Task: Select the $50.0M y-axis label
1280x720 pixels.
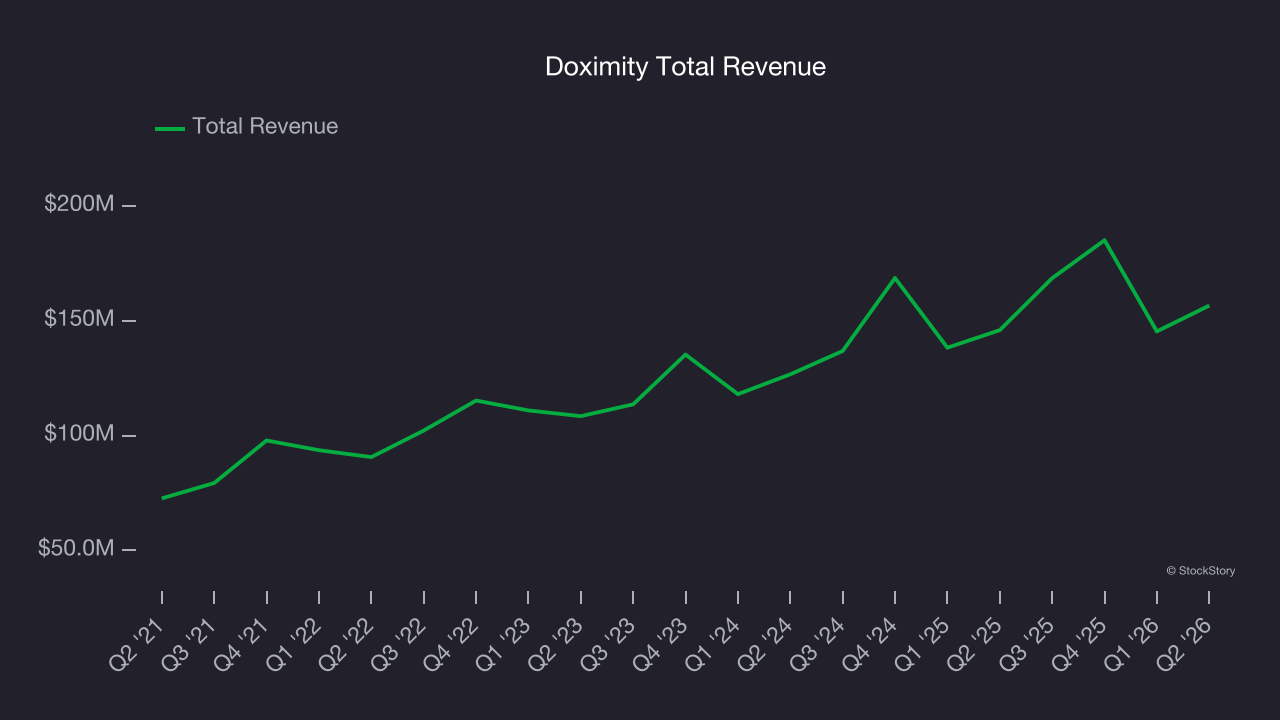Action: [76, 548]
